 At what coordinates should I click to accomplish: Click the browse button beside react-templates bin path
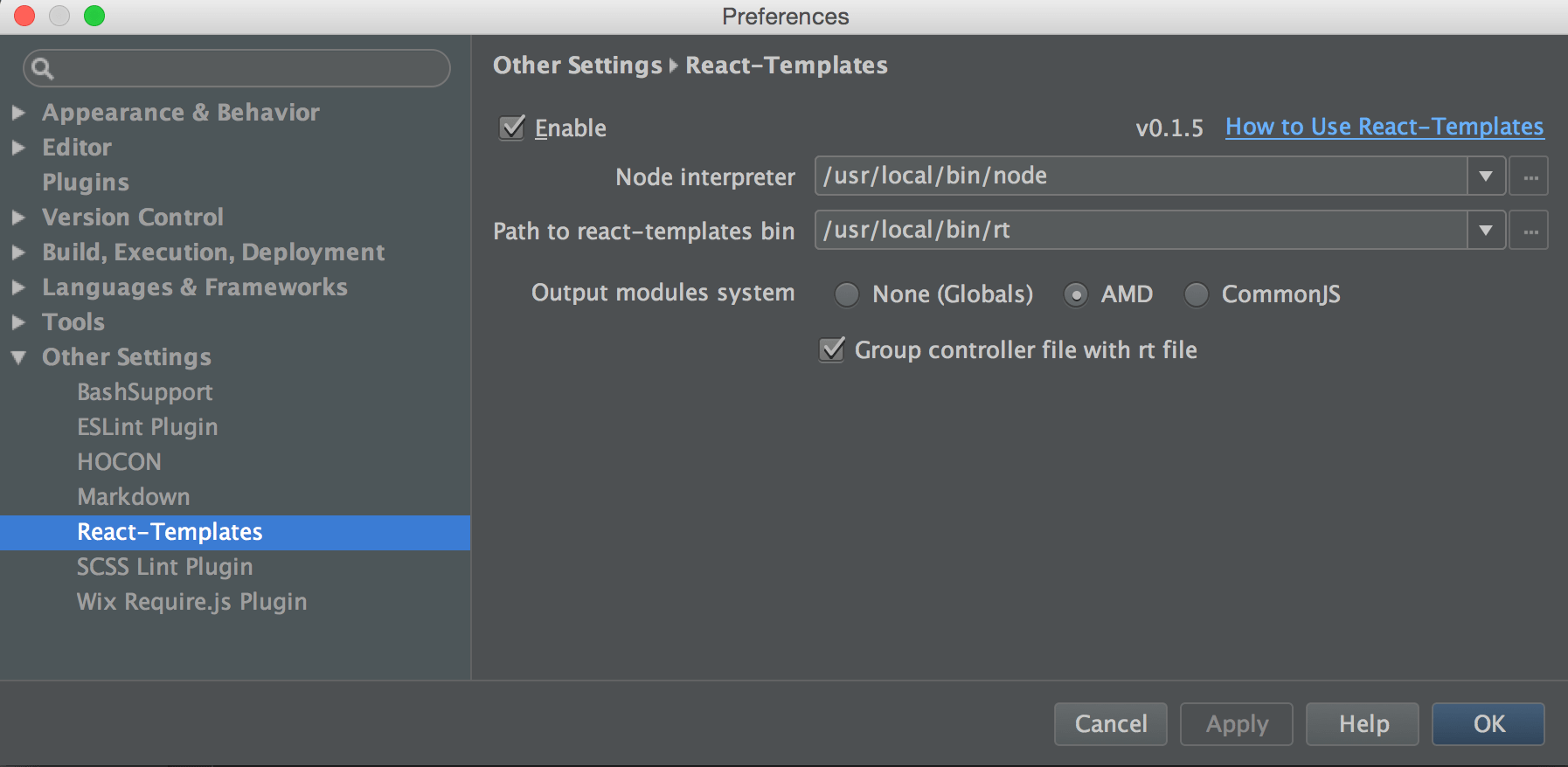(x=1528, y=230)
